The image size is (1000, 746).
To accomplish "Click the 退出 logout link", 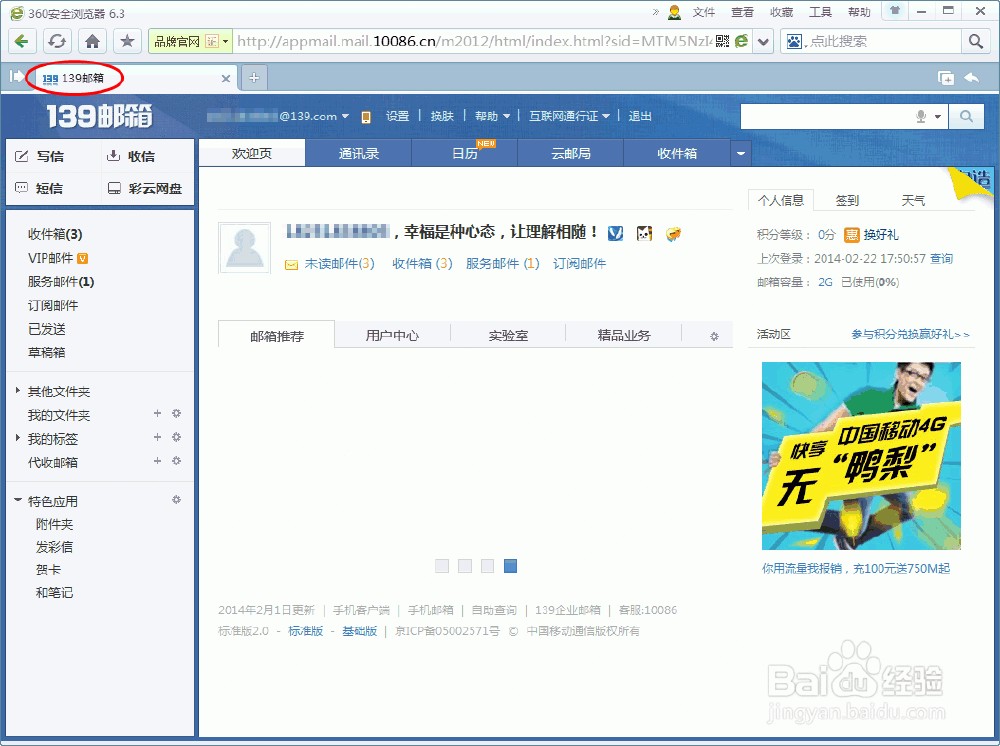I will [x=640, y=116].
